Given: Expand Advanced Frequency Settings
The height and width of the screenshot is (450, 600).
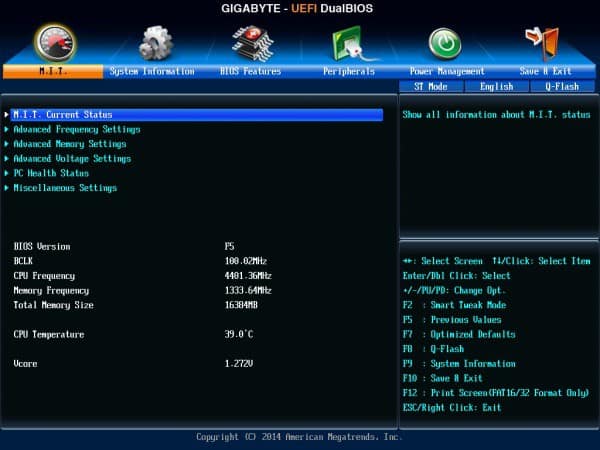Looking at the screenshot, I should coord(77,129).
